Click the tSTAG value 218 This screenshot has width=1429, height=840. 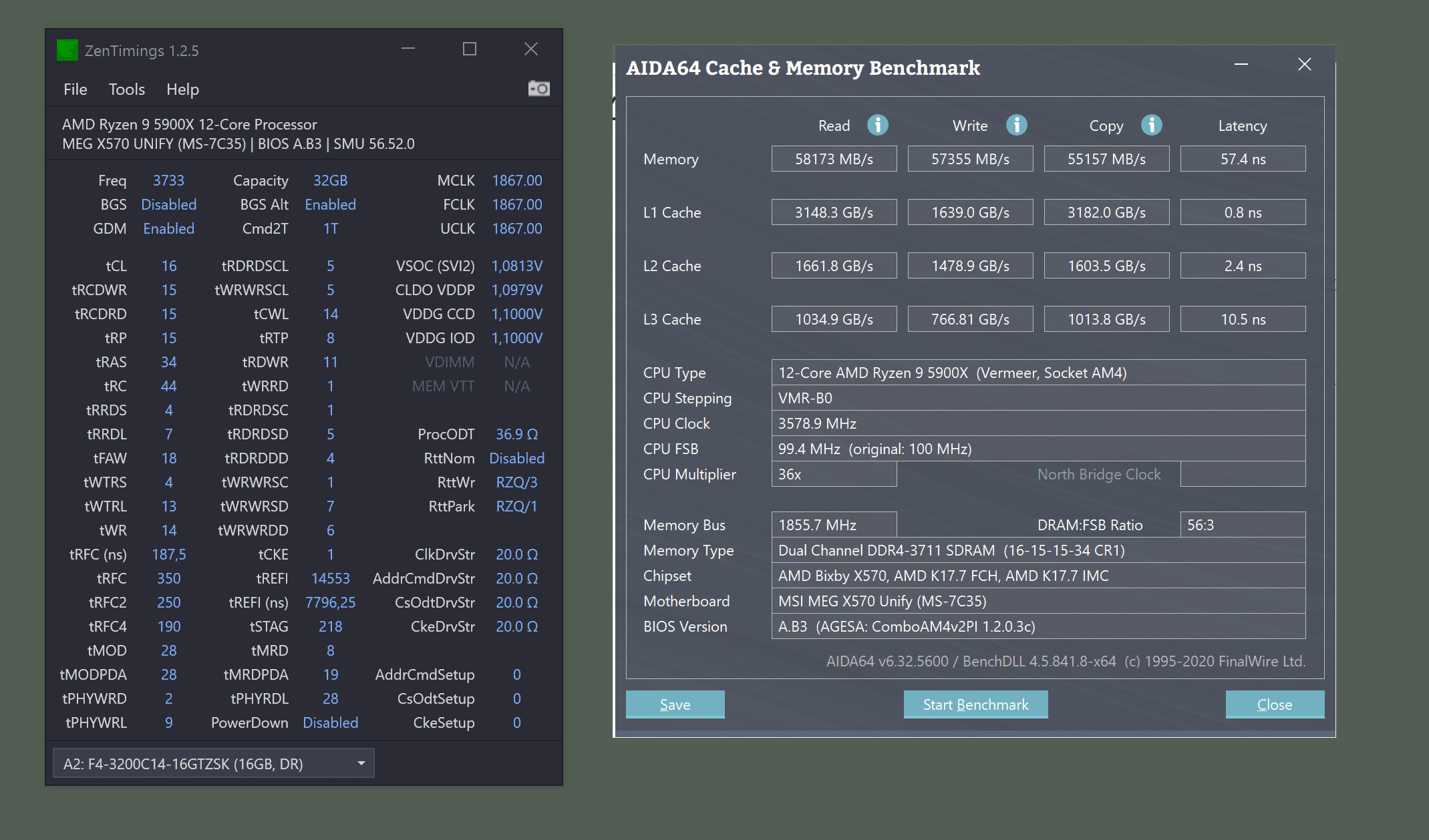click(x=330, y=626)
